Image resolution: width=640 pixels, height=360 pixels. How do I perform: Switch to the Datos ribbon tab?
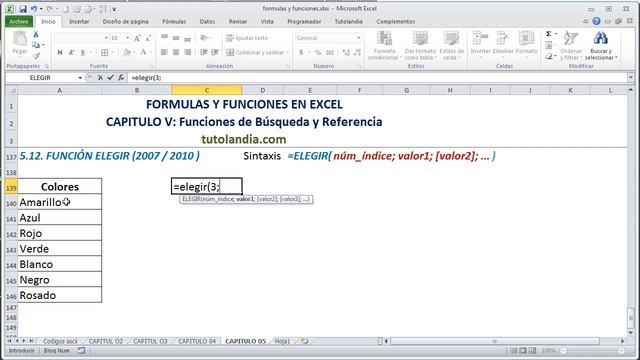pyautogui.click(x=207, y=21)
